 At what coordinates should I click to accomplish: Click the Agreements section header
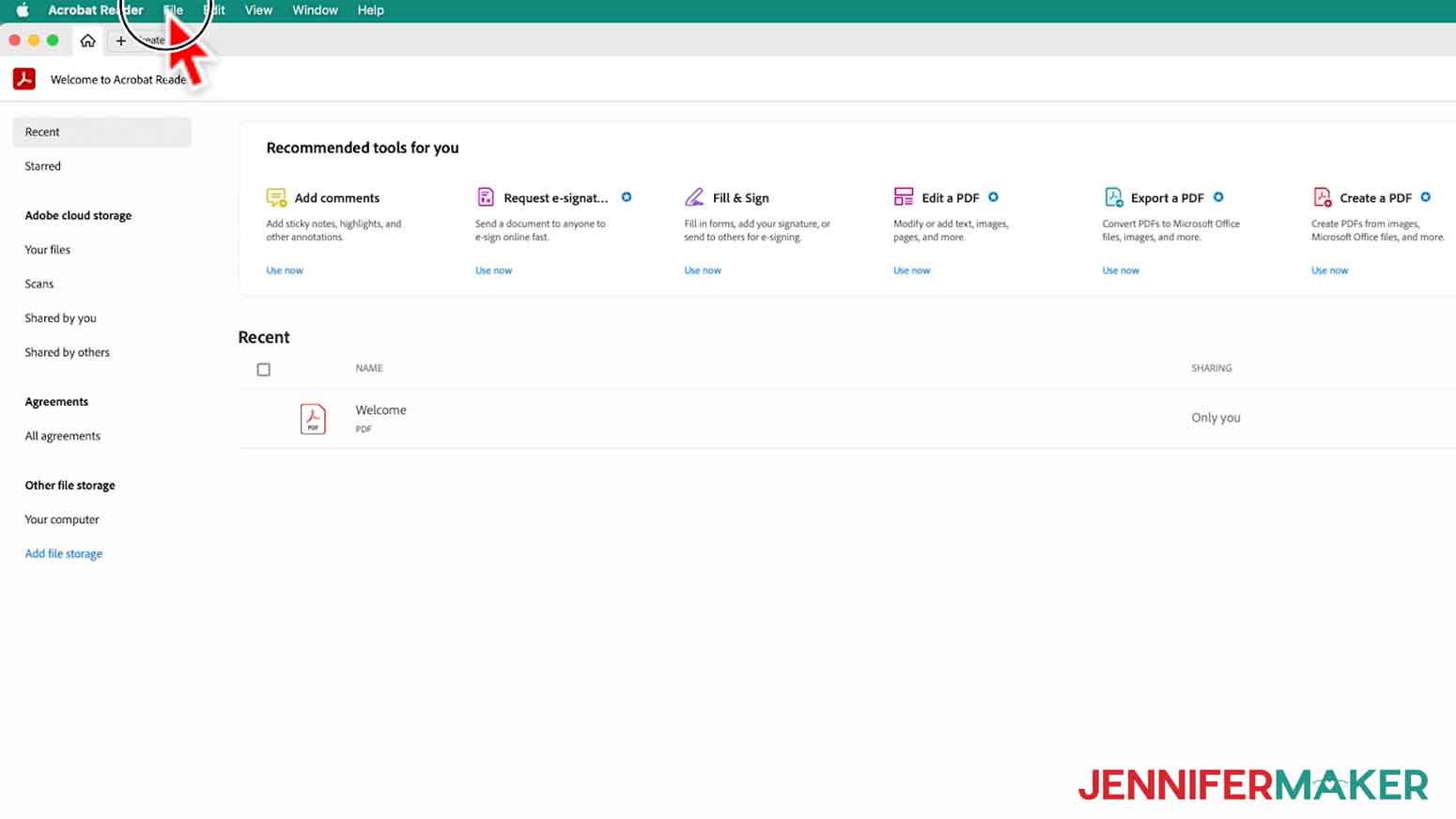click(x=57, y=402)
